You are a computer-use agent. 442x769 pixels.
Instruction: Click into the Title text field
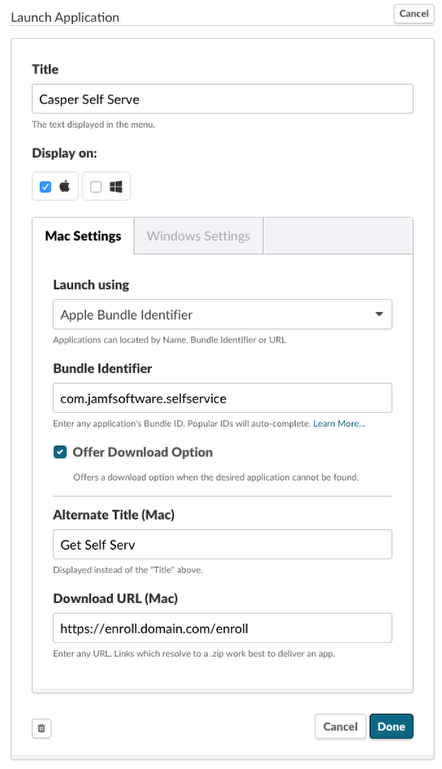(x=222, y=99)
